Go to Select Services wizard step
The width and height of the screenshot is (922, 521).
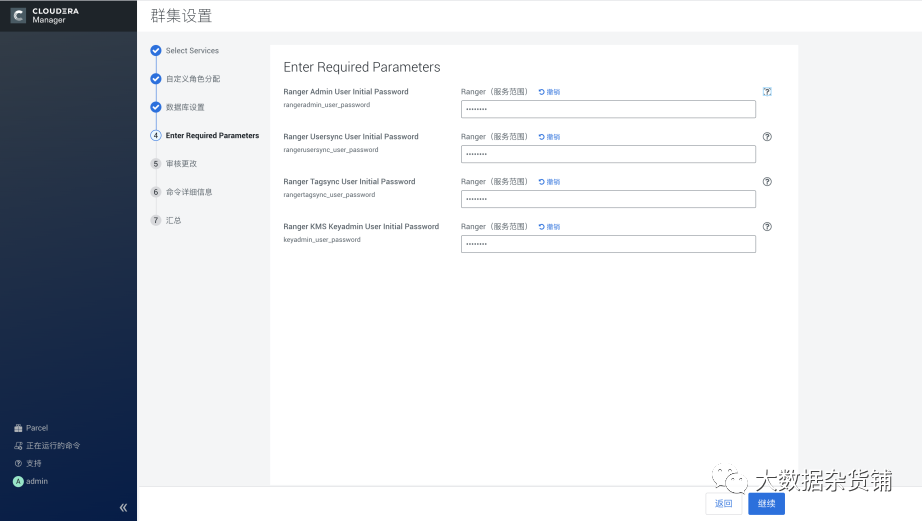coord(192,51)
